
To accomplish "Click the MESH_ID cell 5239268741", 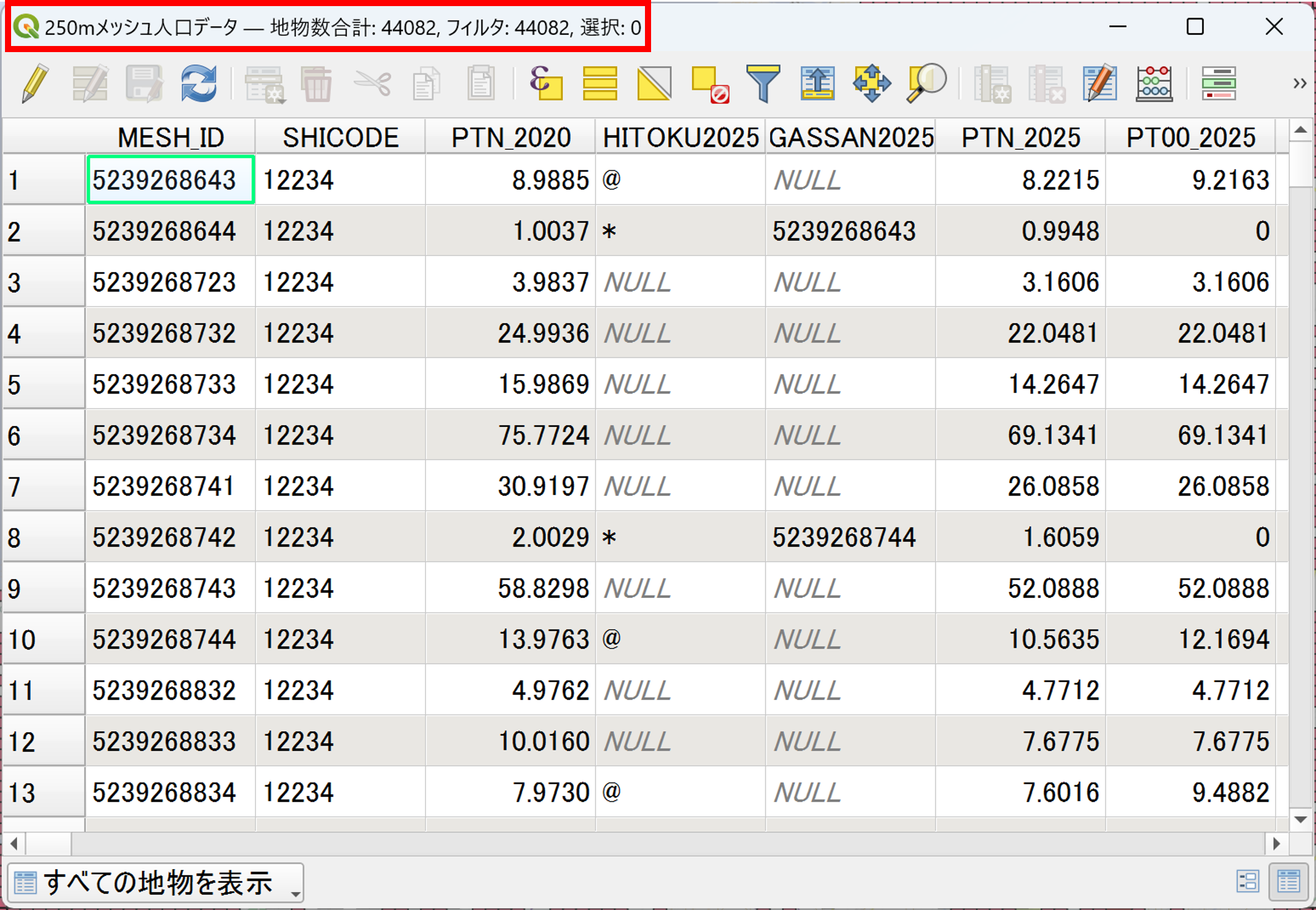I will (171, 486).
